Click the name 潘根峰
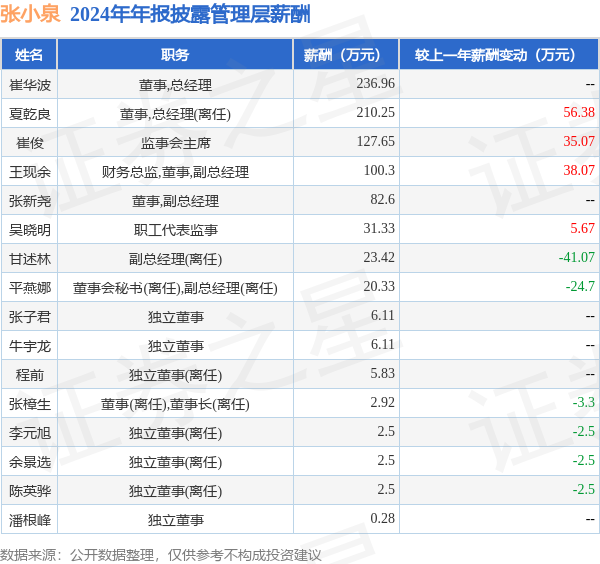The image size is (600, 564). click(x=29, y=521)
